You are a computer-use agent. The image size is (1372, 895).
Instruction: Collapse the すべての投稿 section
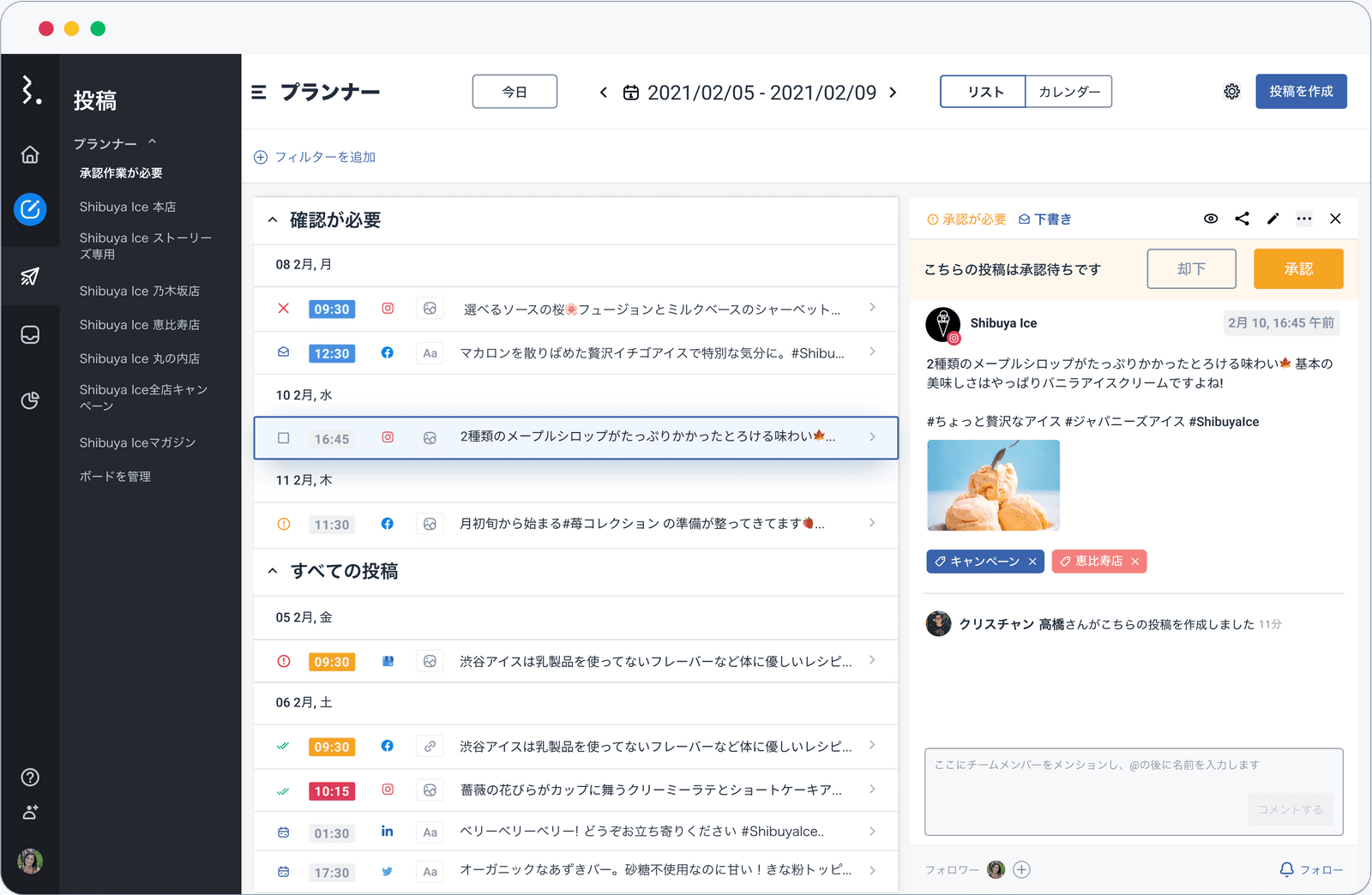[x=273, y=571]
